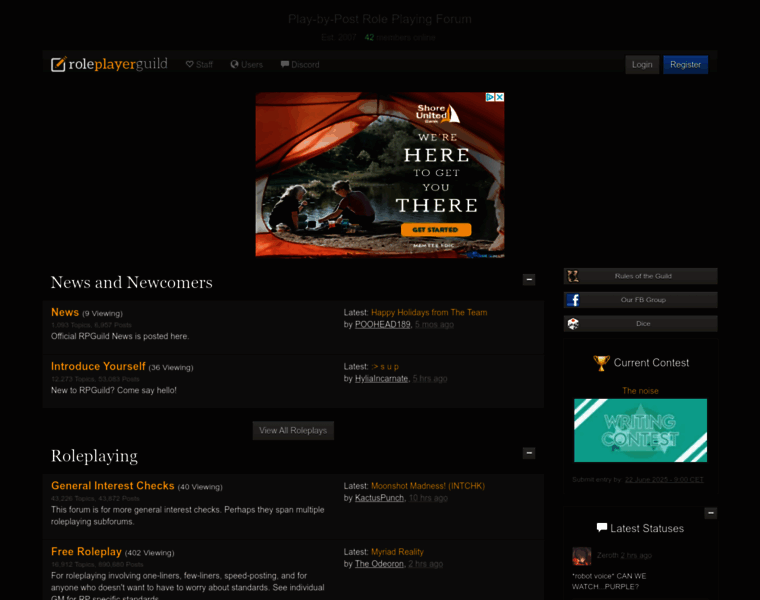Click the '5 hrs ago' timestamp

point(430,379)
